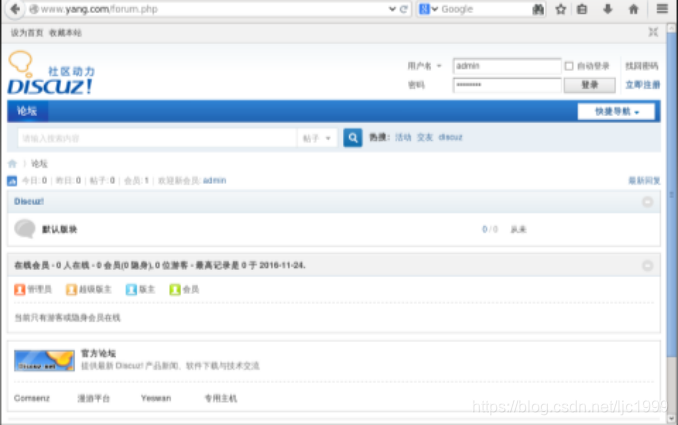Click the Discuz.net banner thumbnail
The width and height of the screenshot is (678, 425).
tap(44, 361)
